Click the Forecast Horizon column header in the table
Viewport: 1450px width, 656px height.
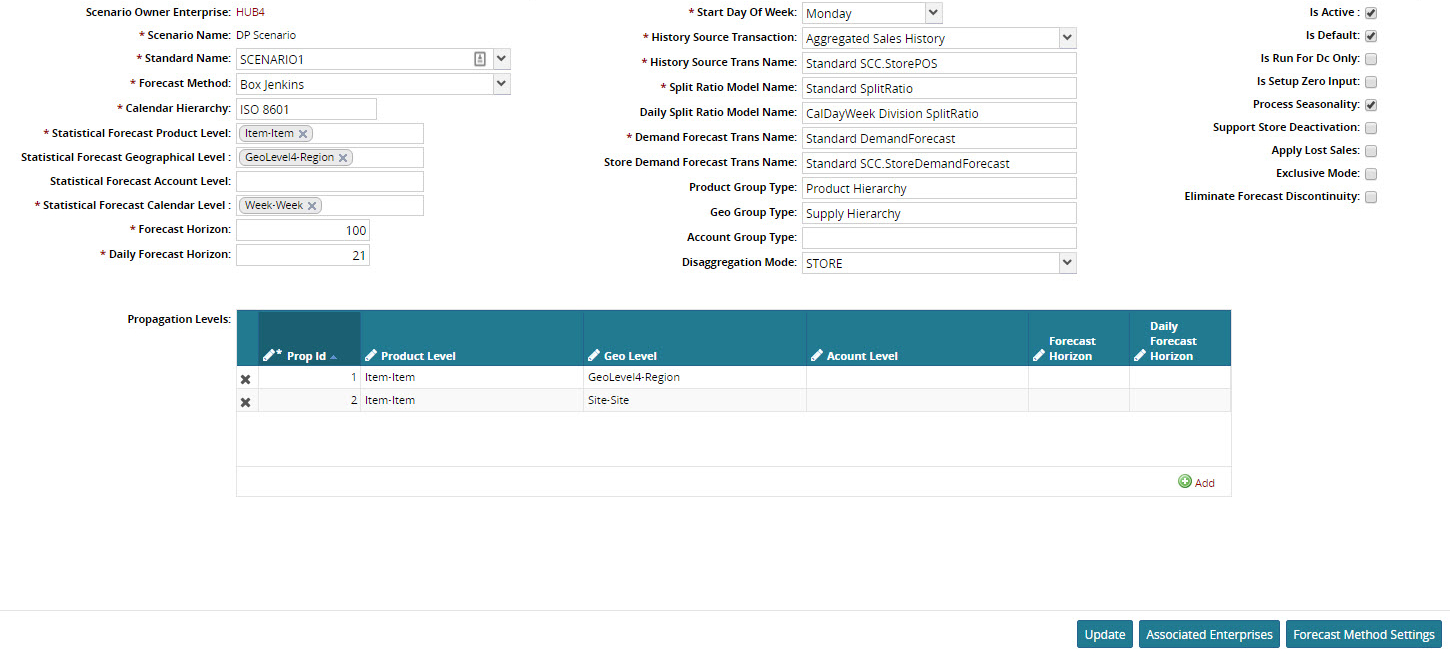(1079, 339)
